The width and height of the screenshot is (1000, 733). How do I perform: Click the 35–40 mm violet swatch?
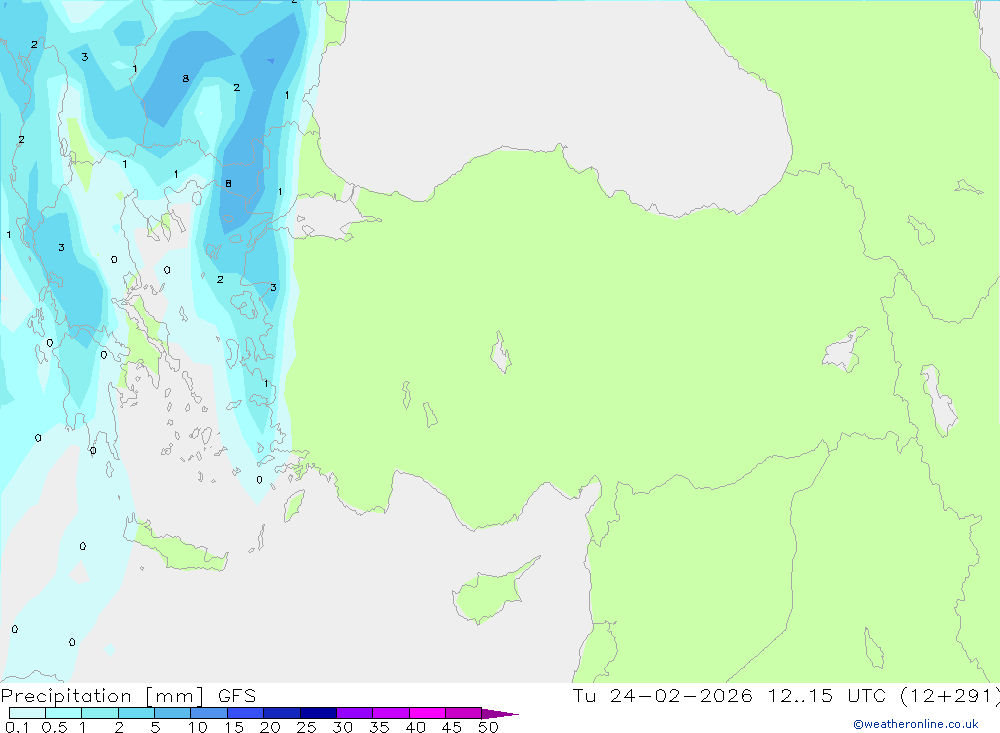click(x=390, y=713)
